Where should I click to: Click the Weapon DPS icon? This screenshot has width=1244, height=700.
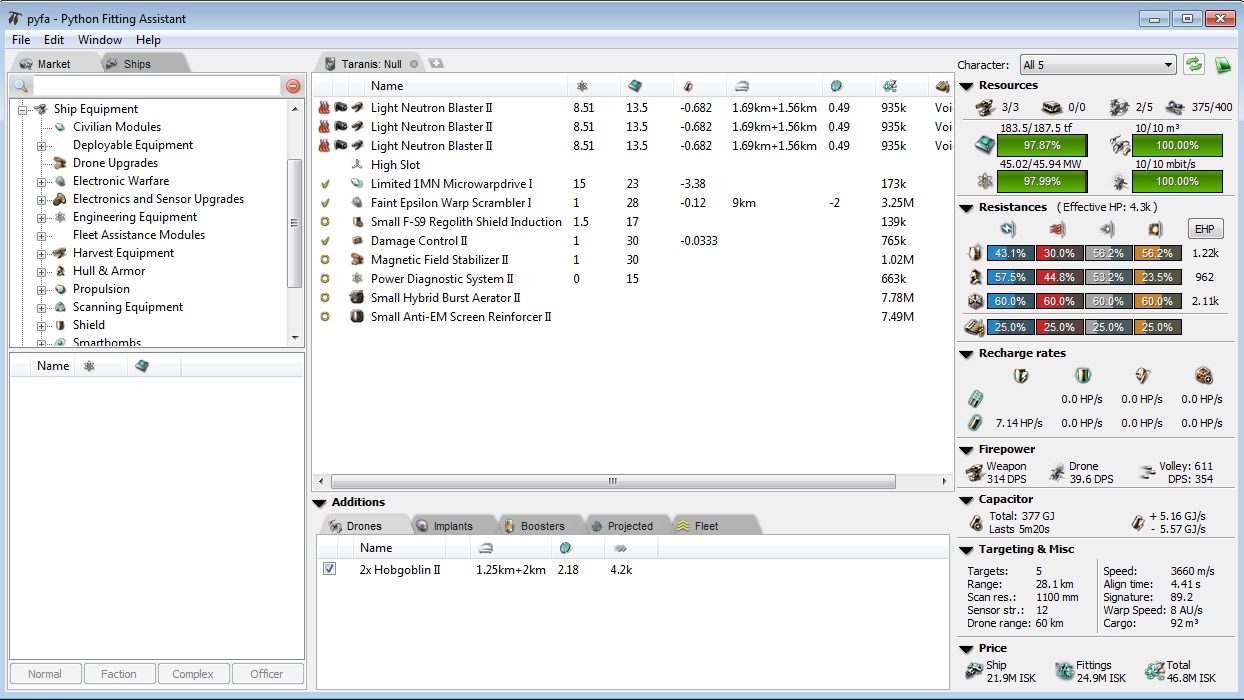click(974, 473)
